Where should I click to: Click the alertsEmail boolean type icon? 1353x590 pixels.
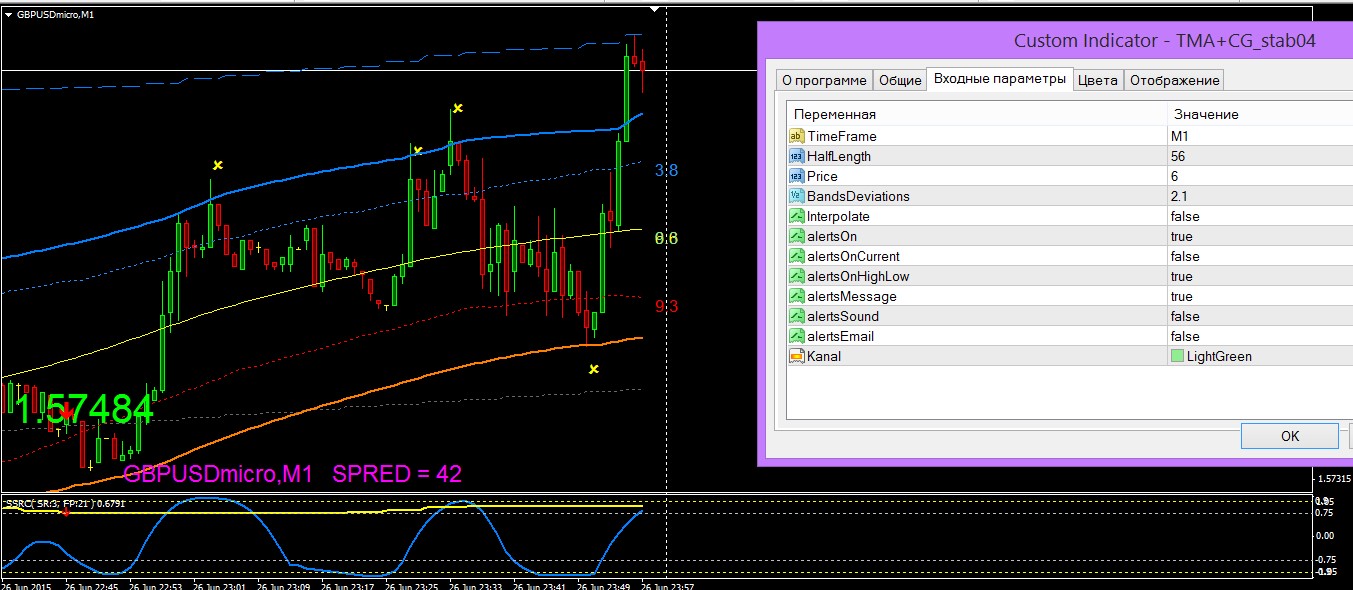tap(797, 336)
